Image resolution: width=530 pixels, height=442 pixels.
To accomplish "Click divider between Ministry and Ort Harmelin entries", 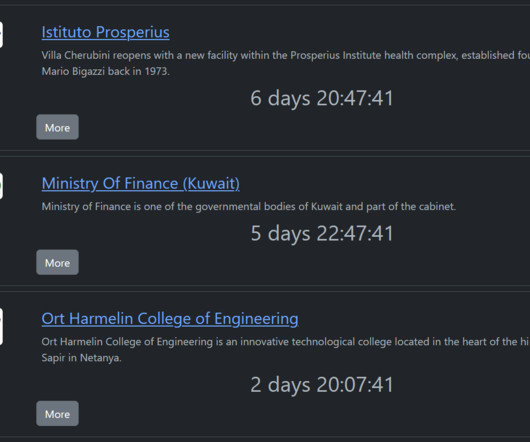I will click(x=265, y=288).
